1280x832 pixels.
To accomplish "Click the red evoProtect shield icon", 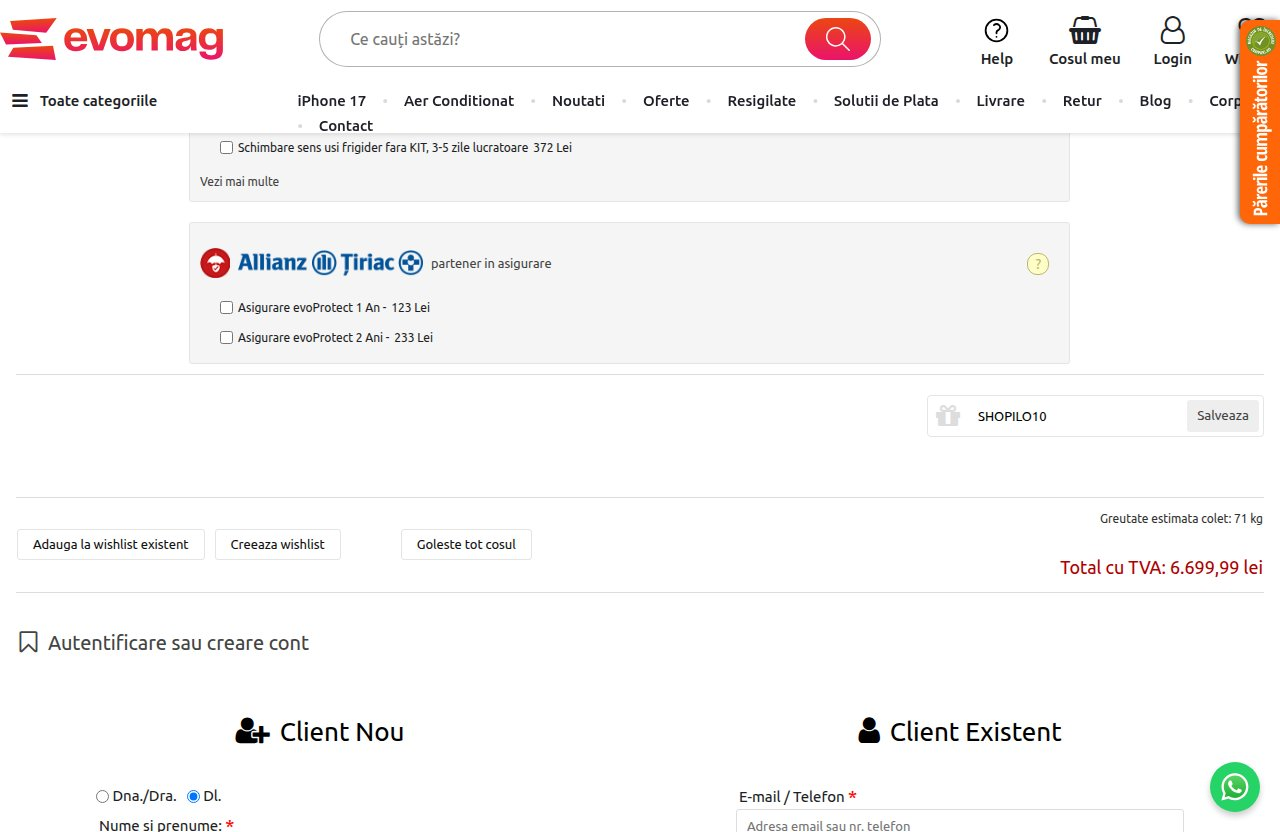I will [215, 263].
